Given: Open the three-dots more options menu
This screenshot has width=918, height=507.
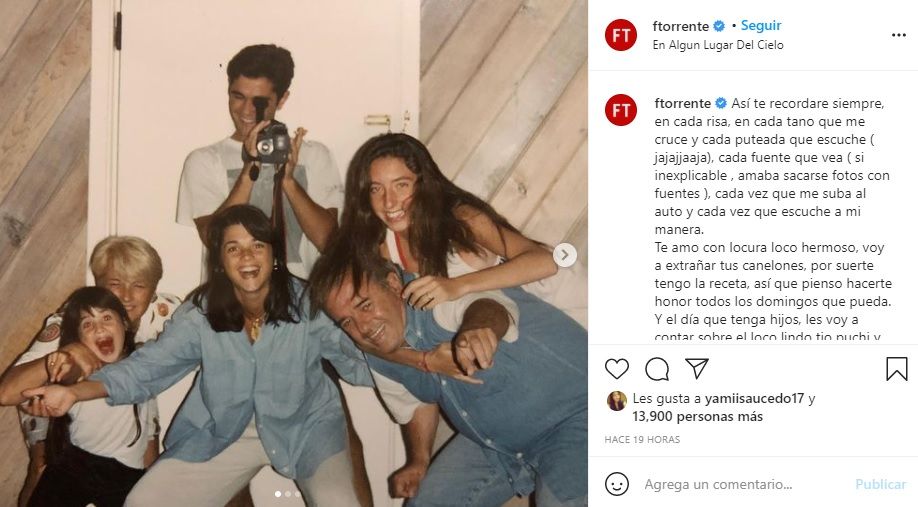Looking at the screenshot, I should (899, 36).
